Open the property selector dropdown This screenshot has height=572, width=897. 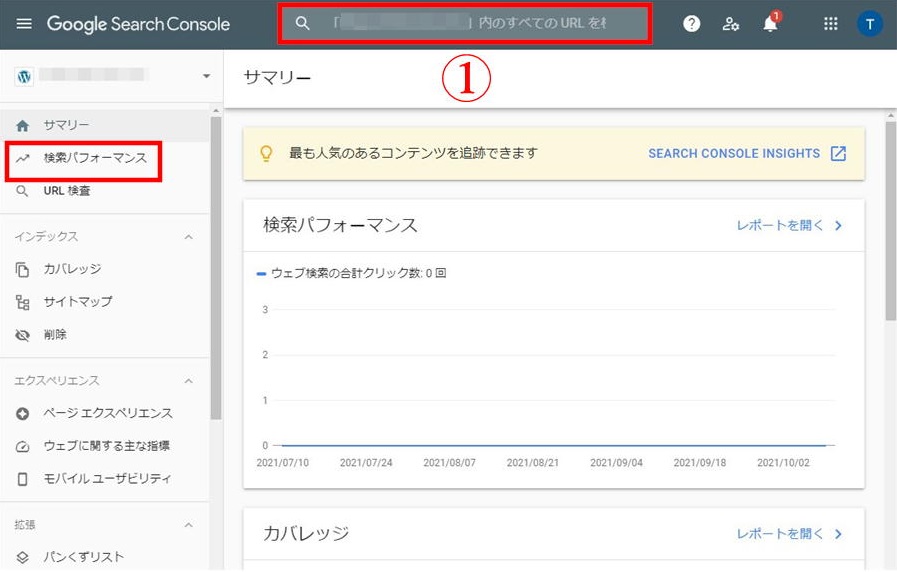point(206,76)
